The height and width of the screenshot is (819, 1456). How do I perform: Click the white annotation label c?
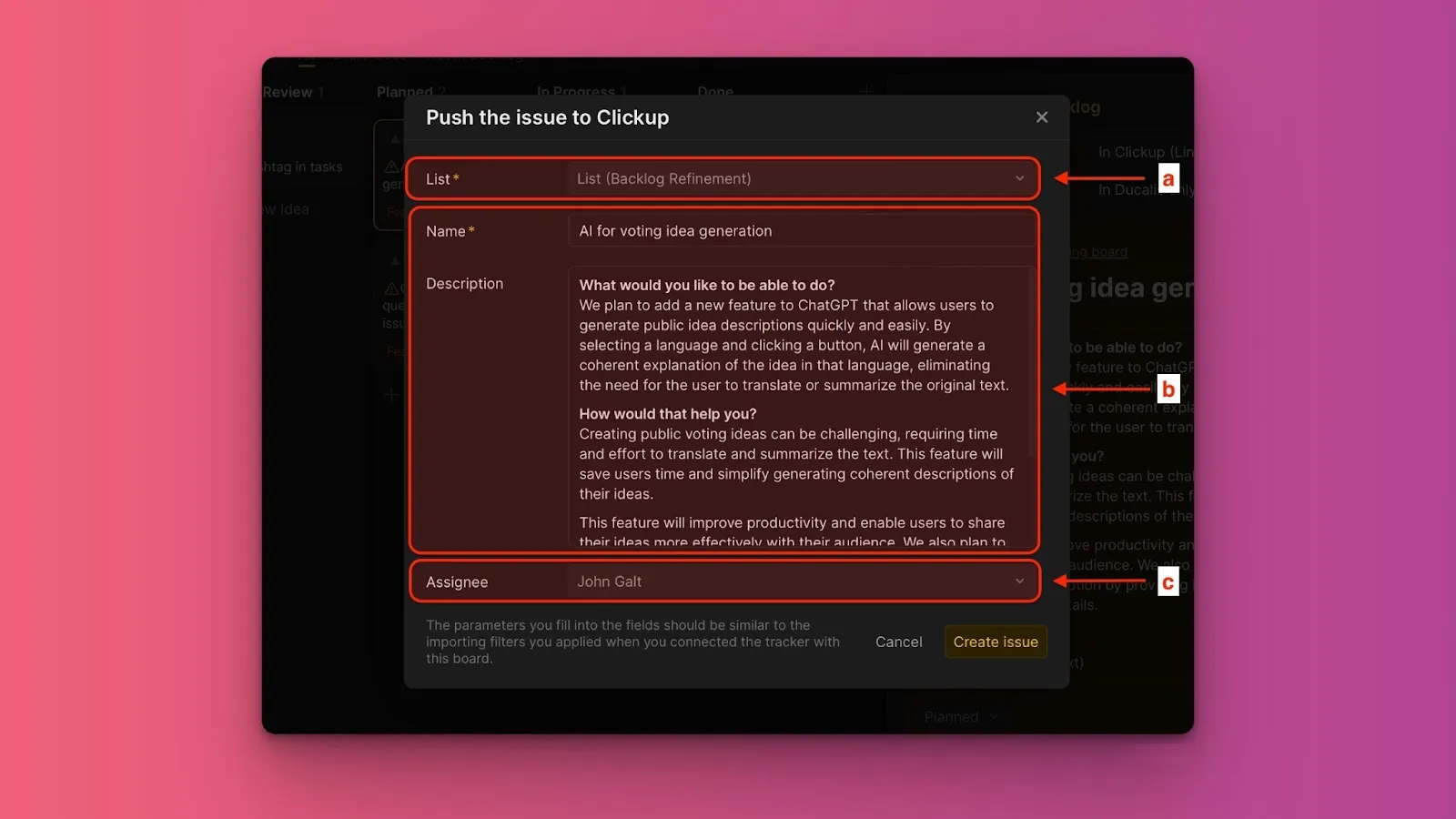point(1168,581)
